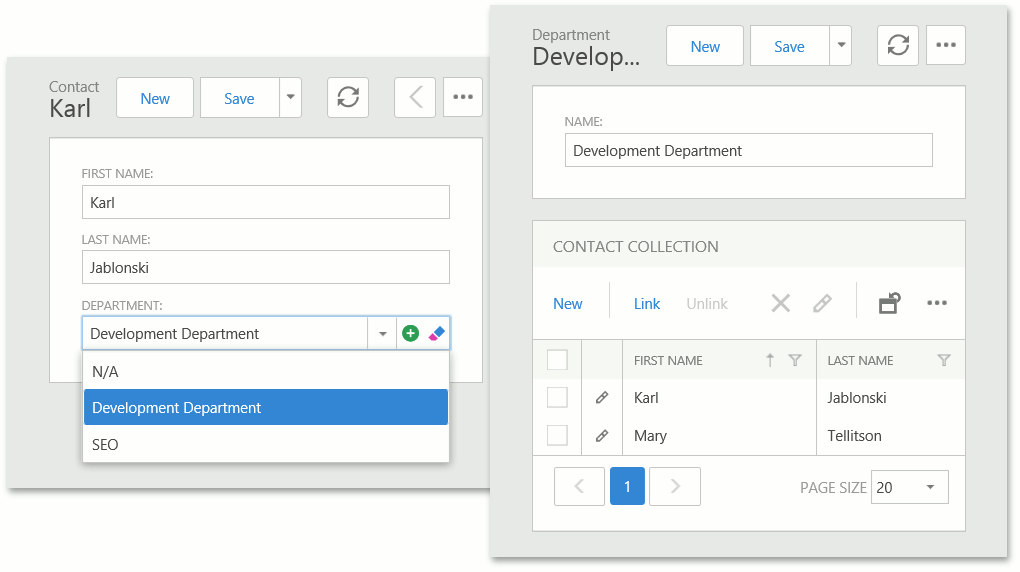Toggle the Department combo box arrow
The width and height of the screenshot is (1020, 572).
(382, 333)
